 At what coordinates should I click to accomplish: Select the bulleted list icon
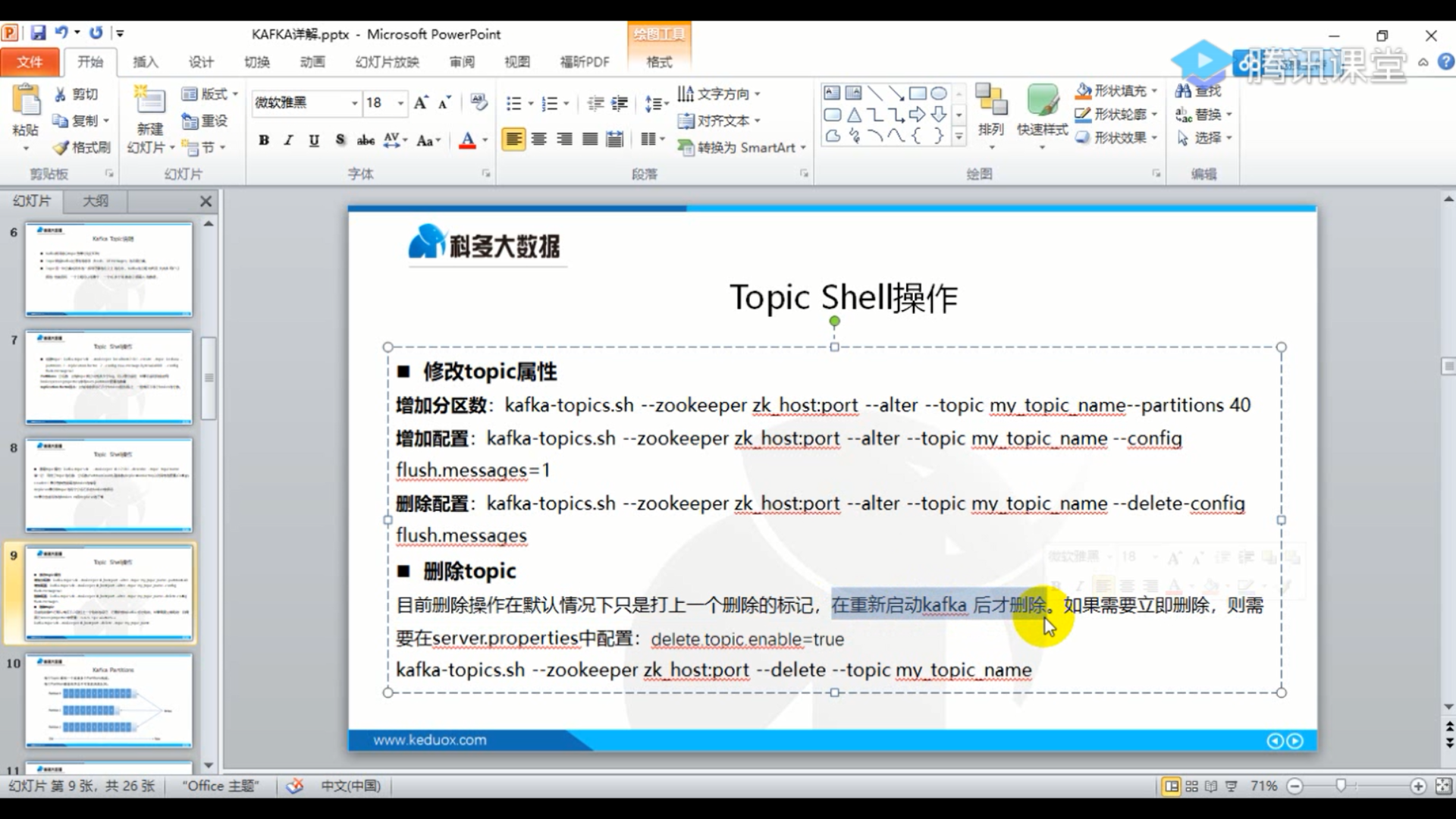coord(513,103)
